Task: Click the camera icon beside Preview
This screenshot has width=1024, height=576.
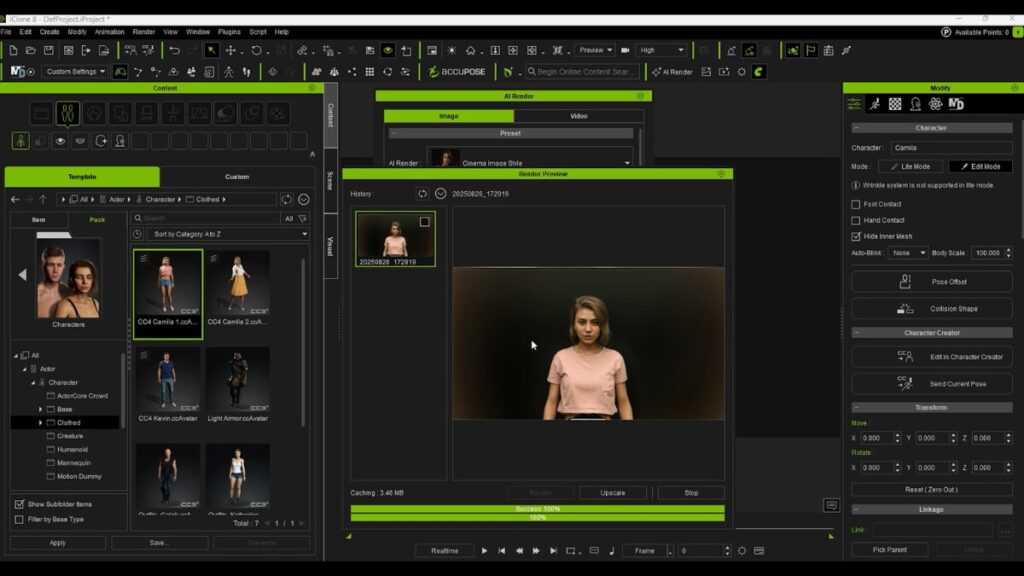Action: pyautogui.click(x=625, y=50)
